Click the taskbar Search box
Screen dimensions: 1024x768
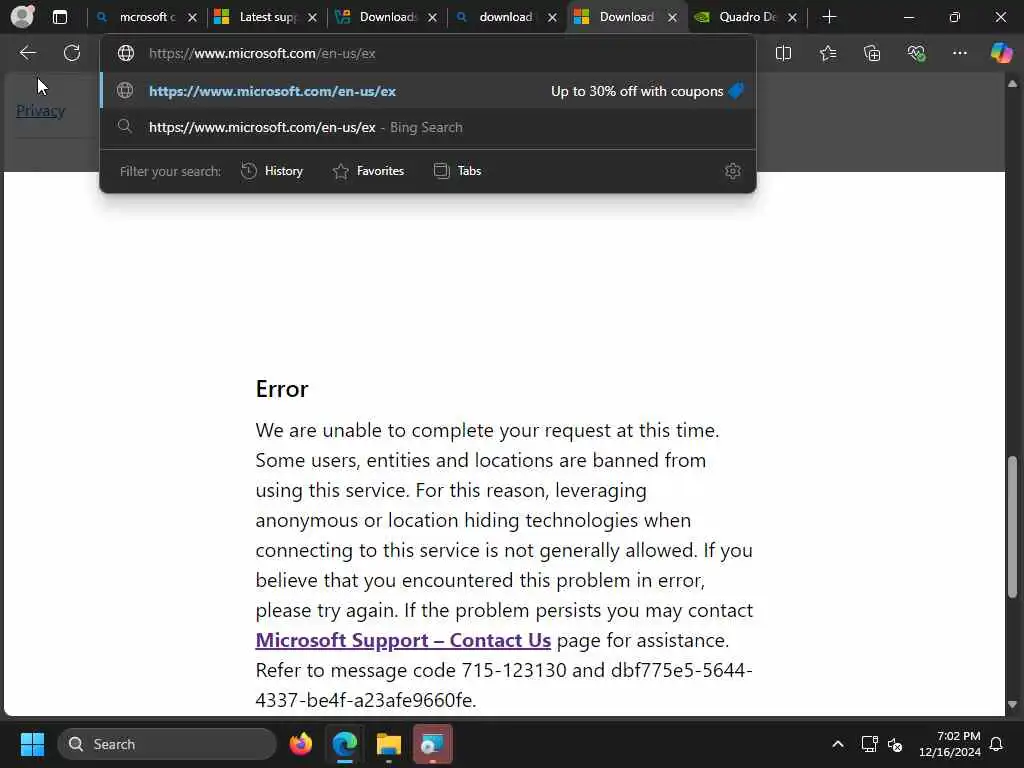[167, 744]
